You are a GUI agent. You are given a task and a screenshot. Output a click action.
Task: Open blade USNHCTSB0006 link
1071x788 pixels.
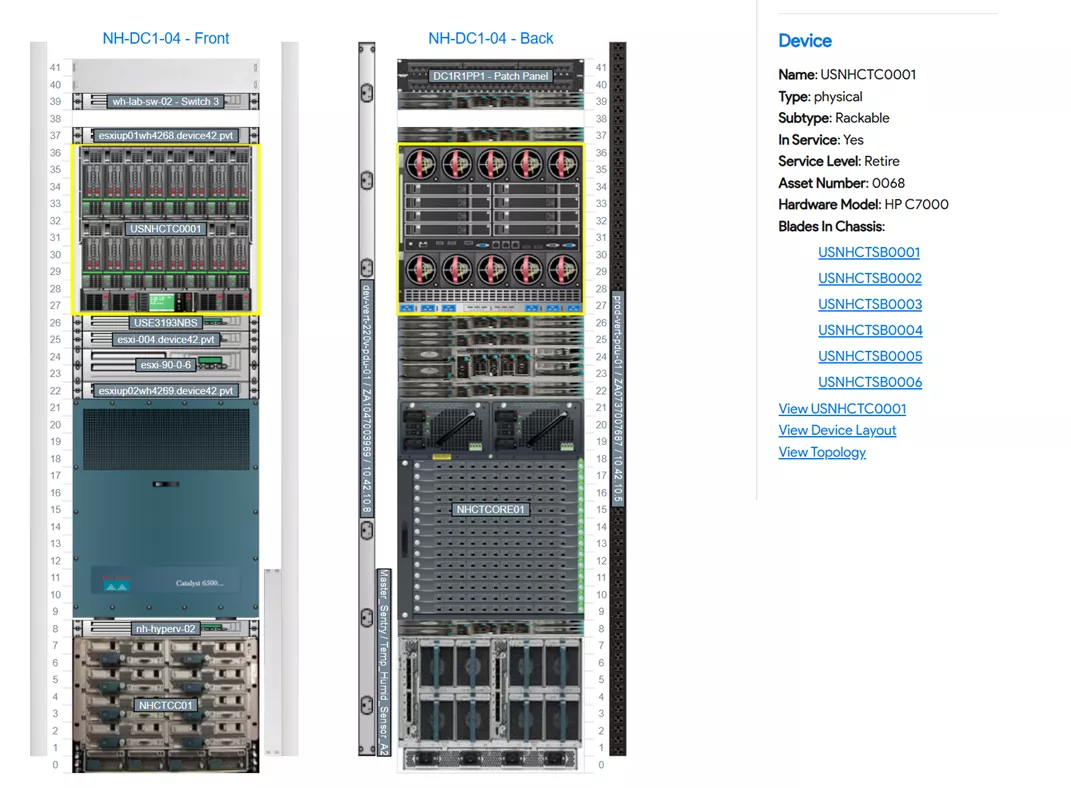(x=869, y=383)
